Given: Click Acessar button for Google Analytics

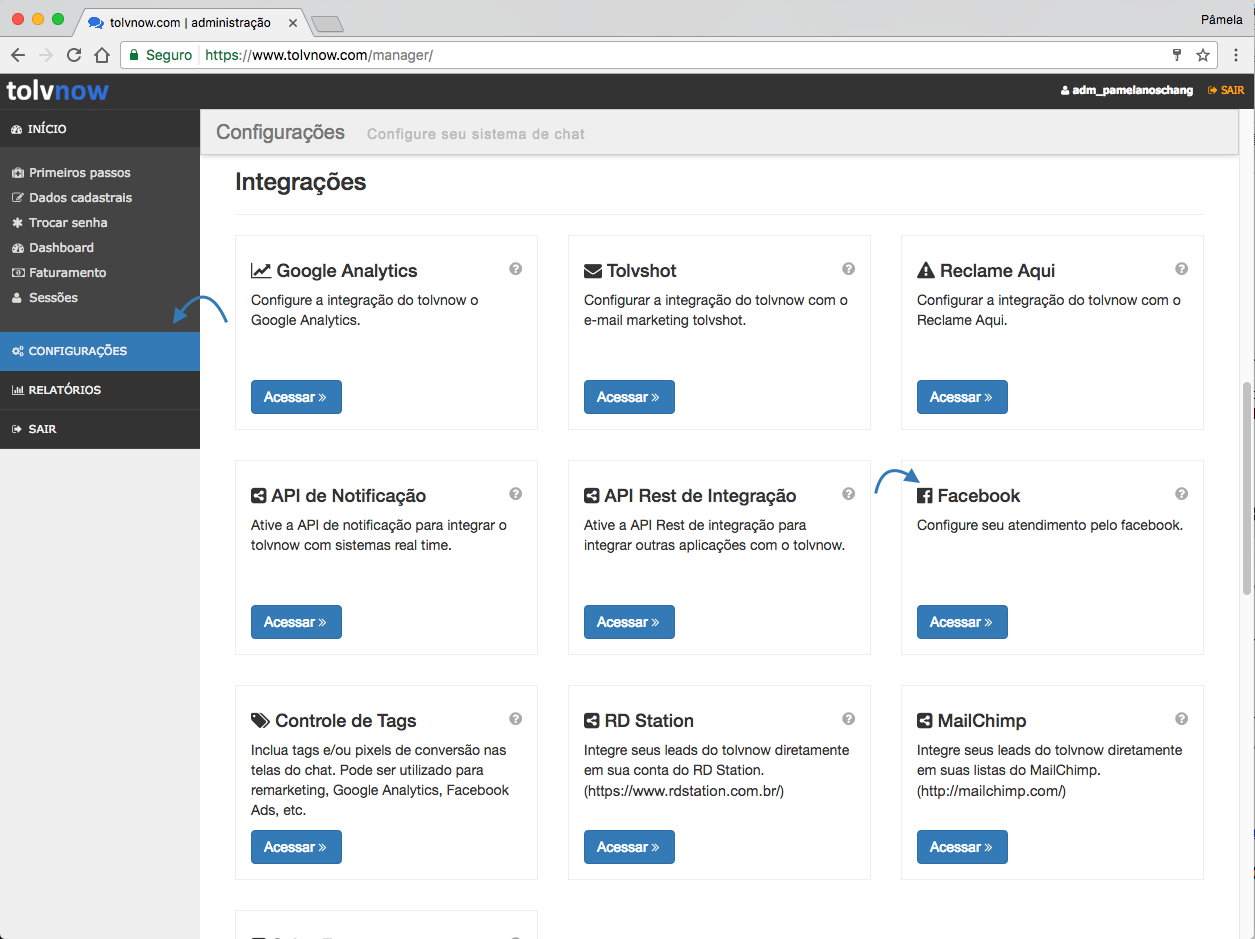Looking at the screenshot, I should click(296, 397).
